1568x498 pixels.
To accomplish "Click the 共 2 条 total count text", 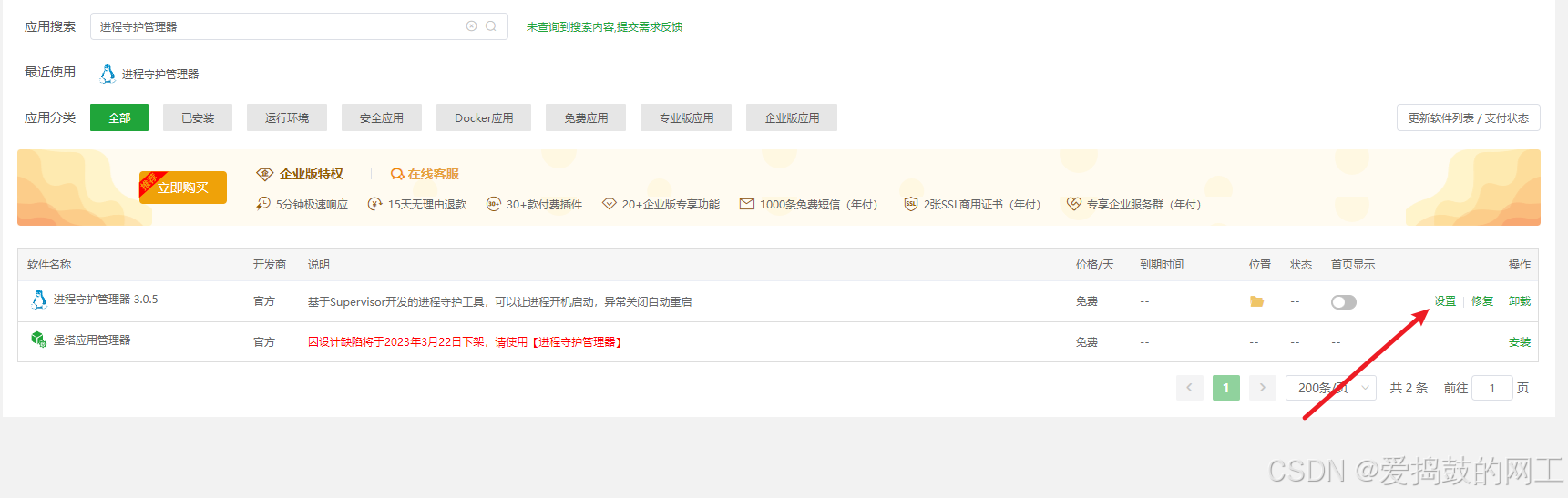I will tap(1409, 388).
